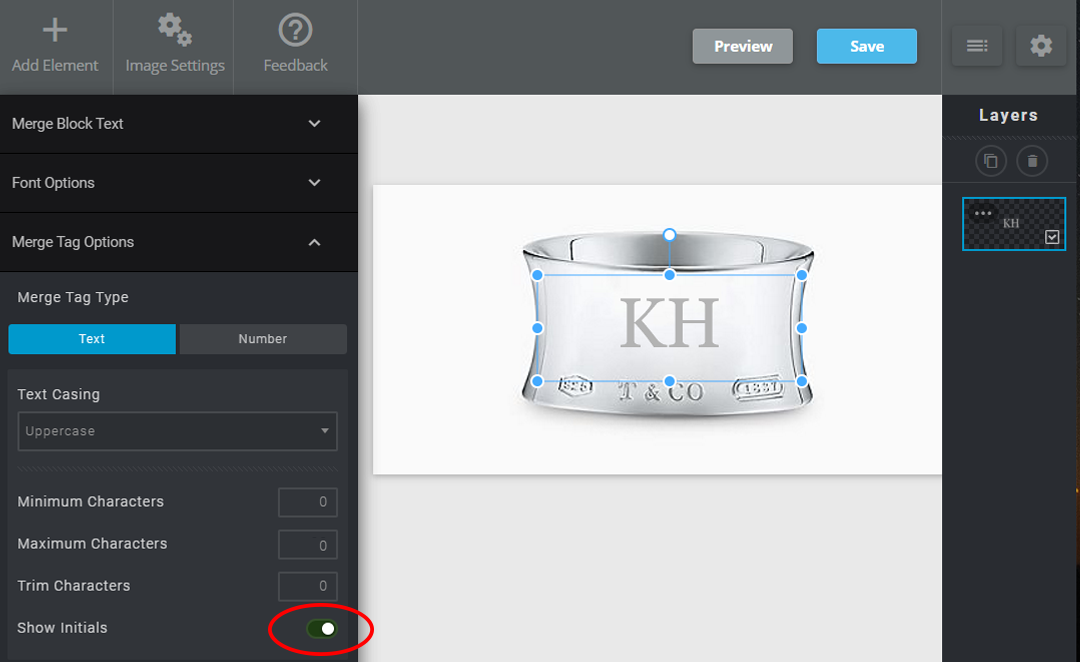Open Image Settings gears icon
1080x662 pixels.
(175, 30)
